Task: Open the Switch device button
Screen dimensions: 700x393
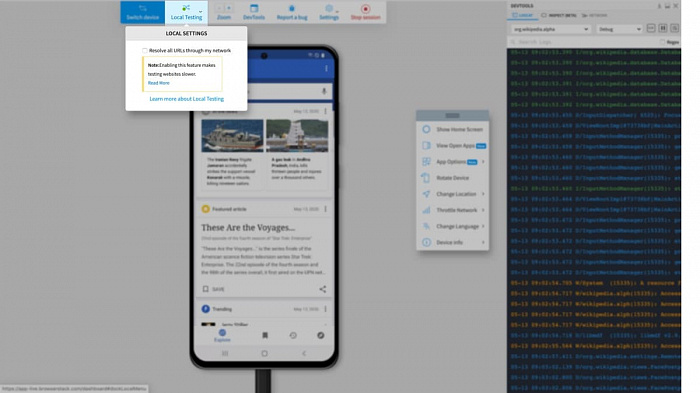Action: (x=142, y=12)
